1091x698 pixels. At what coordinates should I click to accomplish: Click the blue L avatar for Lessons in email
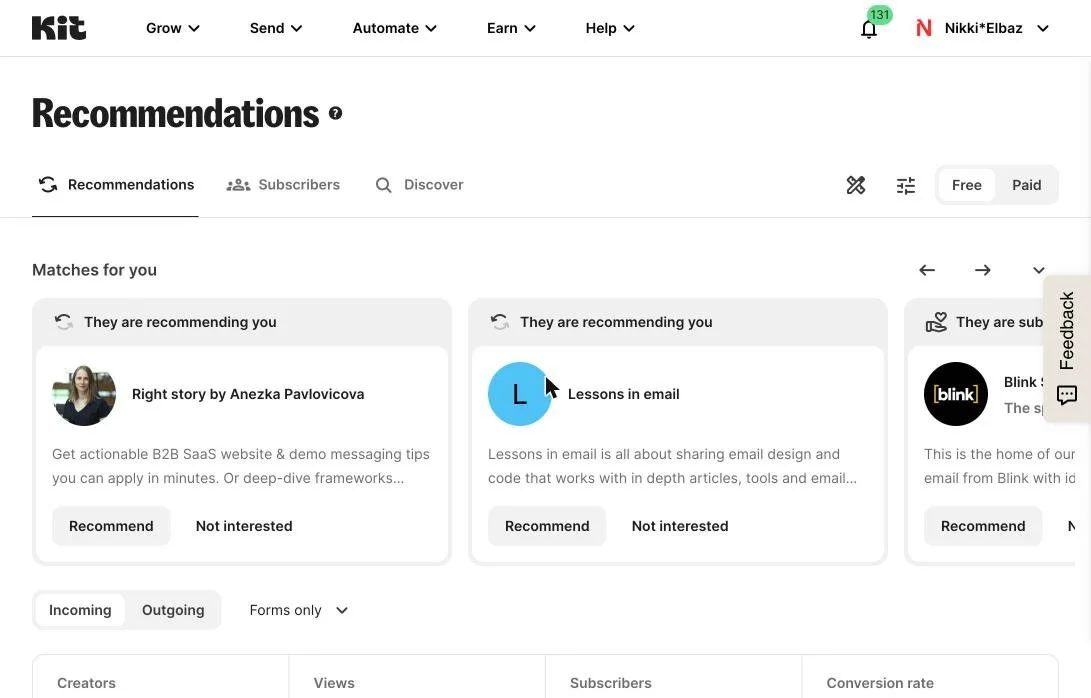(x=519, y=394)
